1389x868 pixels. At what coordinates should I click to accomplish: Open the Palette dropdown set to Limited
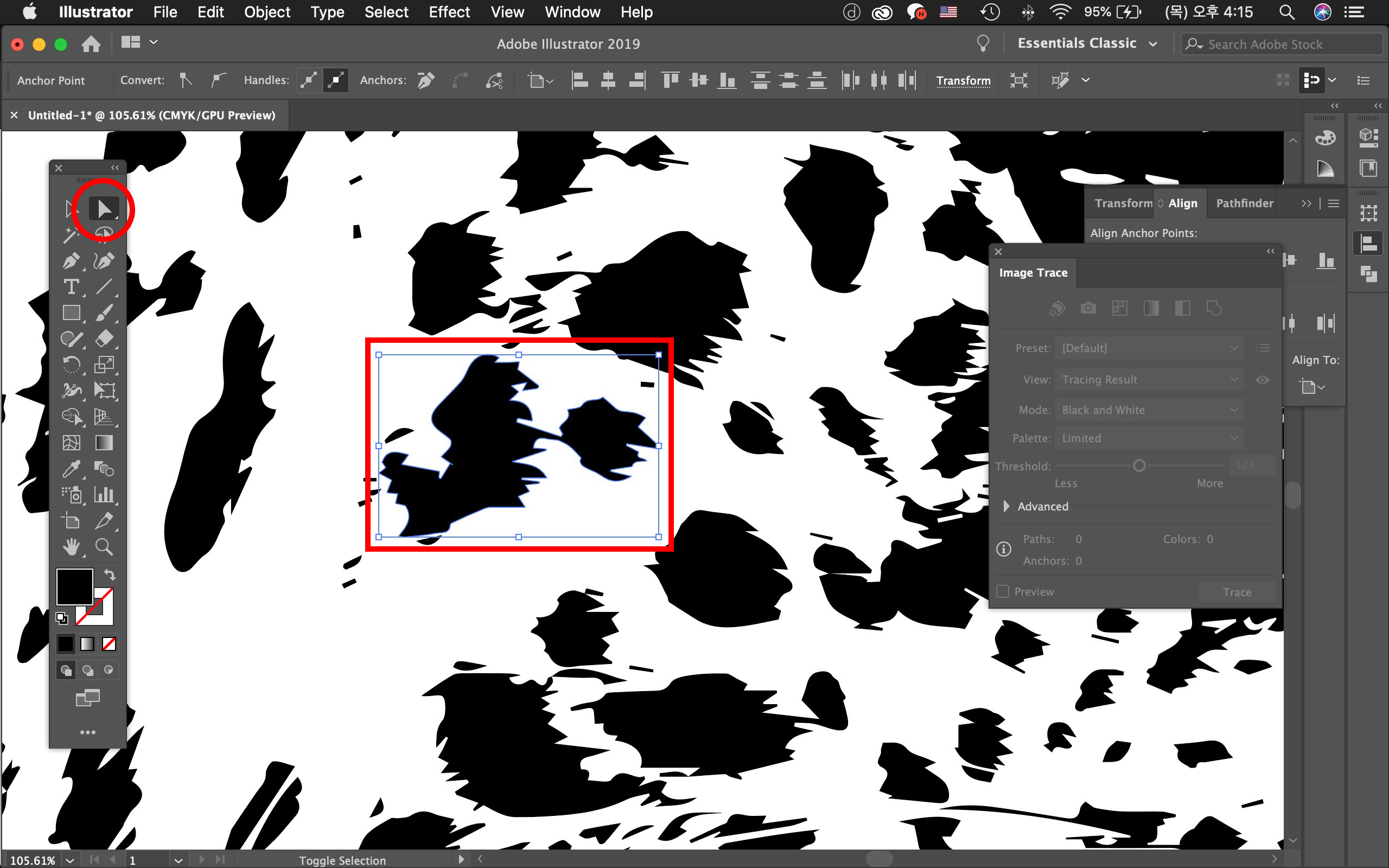click(x=1149, y=438)
